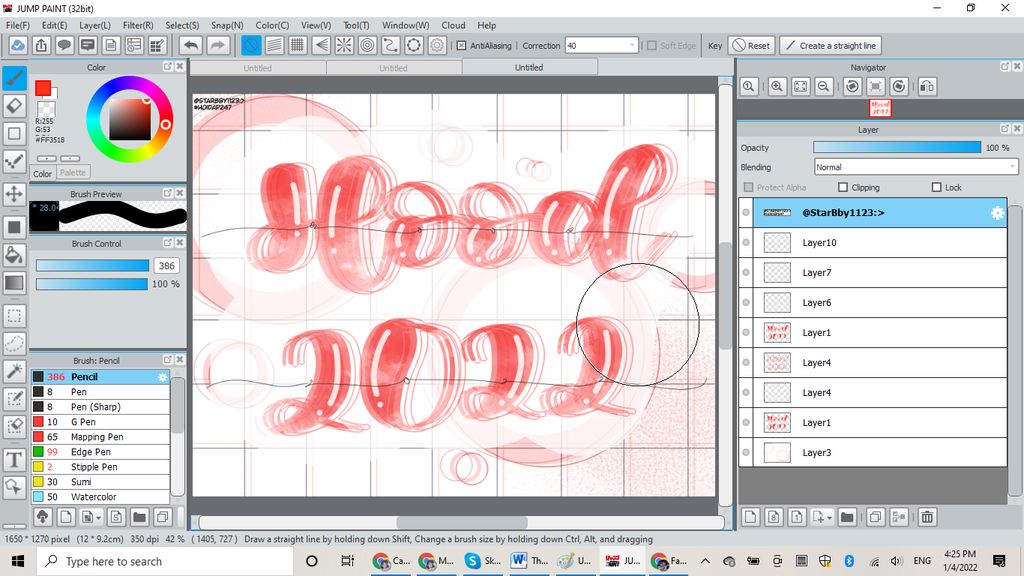Open the File menu
This screenshot has height=576, width=1024.
point(18,25)
